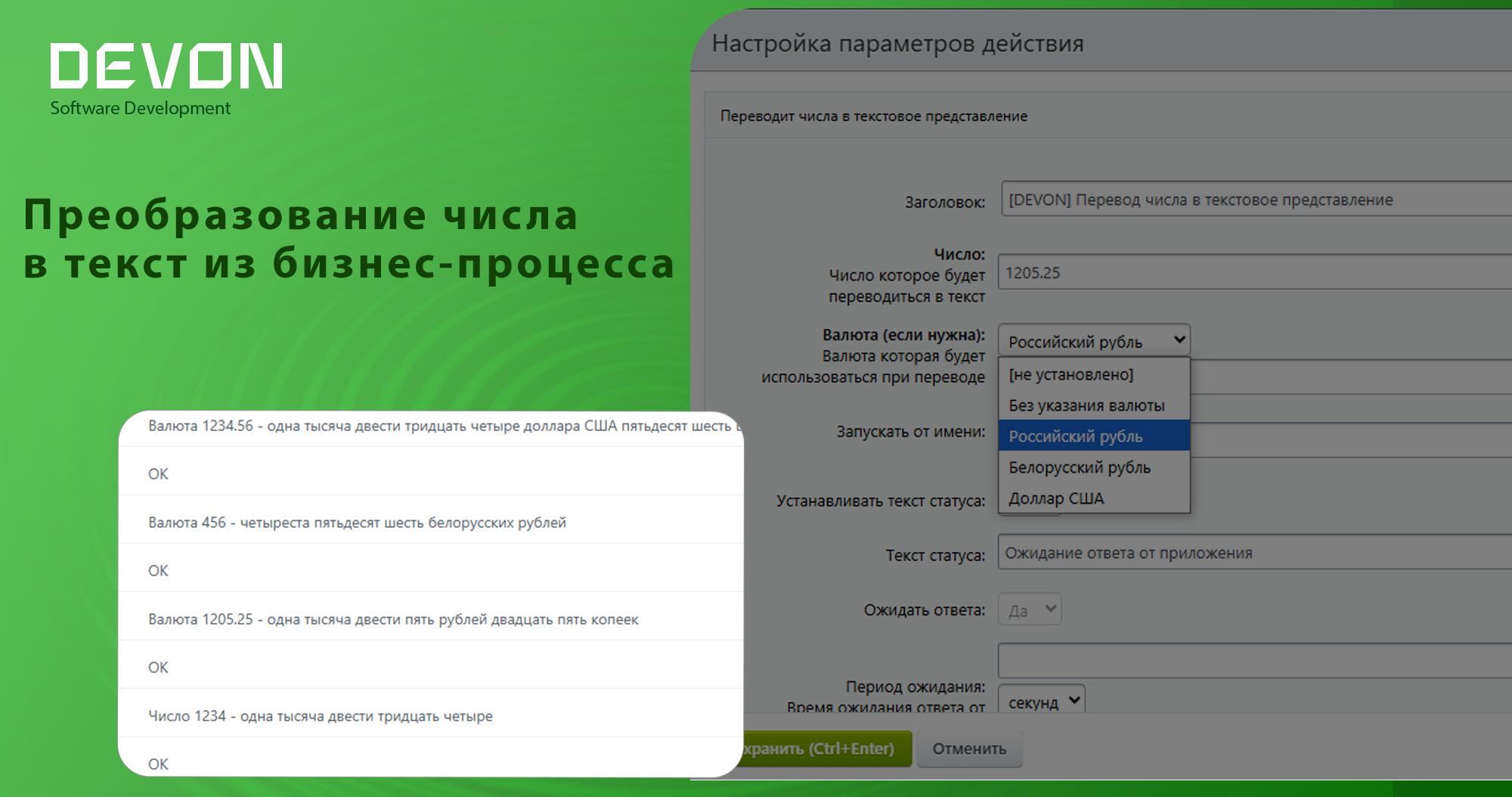Click the Текст статуса input field
Image resolution: width=1512 pixels, height=797 pixels.
1255,552
